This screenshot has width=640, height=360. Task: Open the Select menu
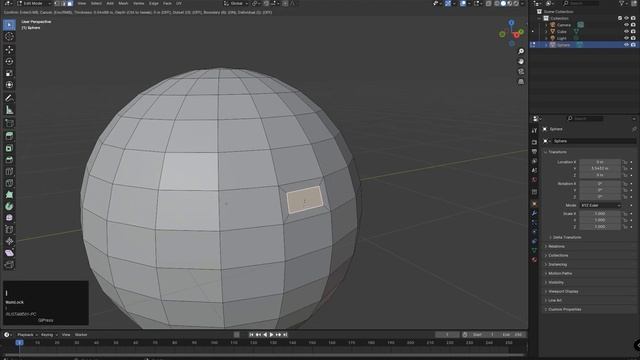96,3
